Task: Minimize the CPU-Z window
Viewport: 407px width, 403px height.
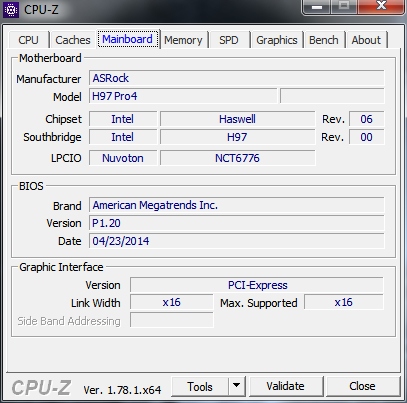Action: coord(317,7)
